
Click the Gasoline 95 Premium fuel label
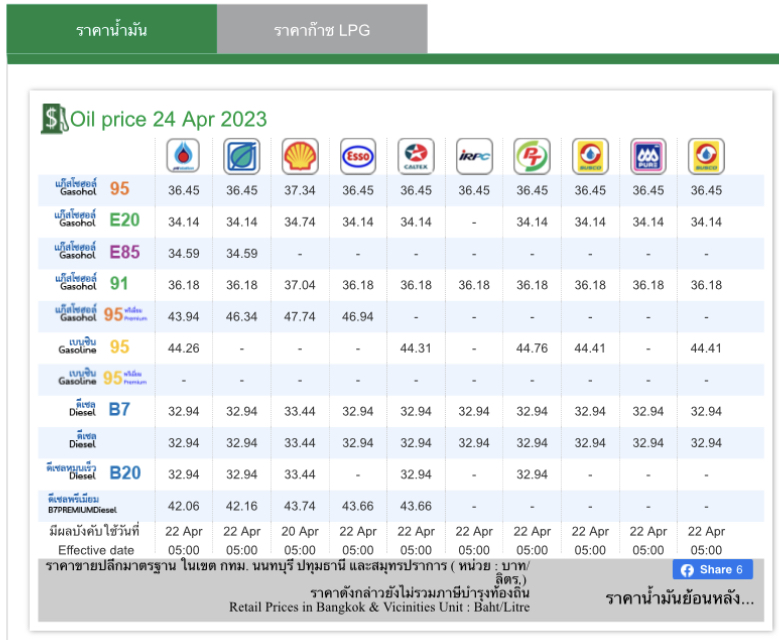tap(102, 378)
